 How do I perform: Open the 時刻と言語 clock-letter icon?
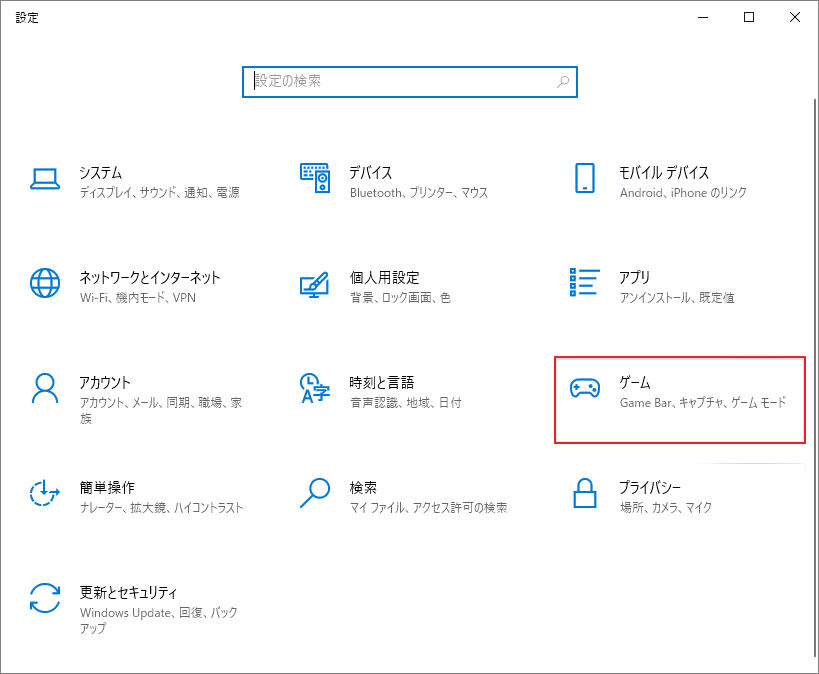tap(315, 388)
